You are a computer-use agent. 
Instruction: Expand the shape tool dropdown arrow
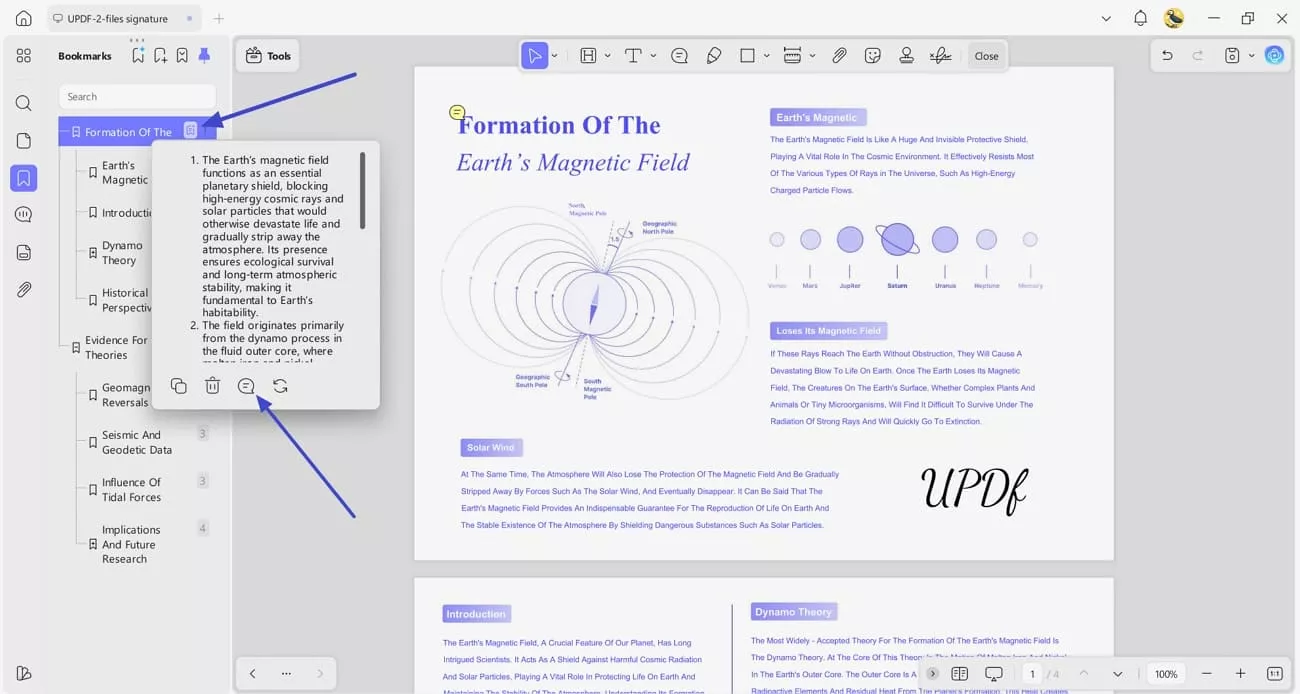point(766,56)
